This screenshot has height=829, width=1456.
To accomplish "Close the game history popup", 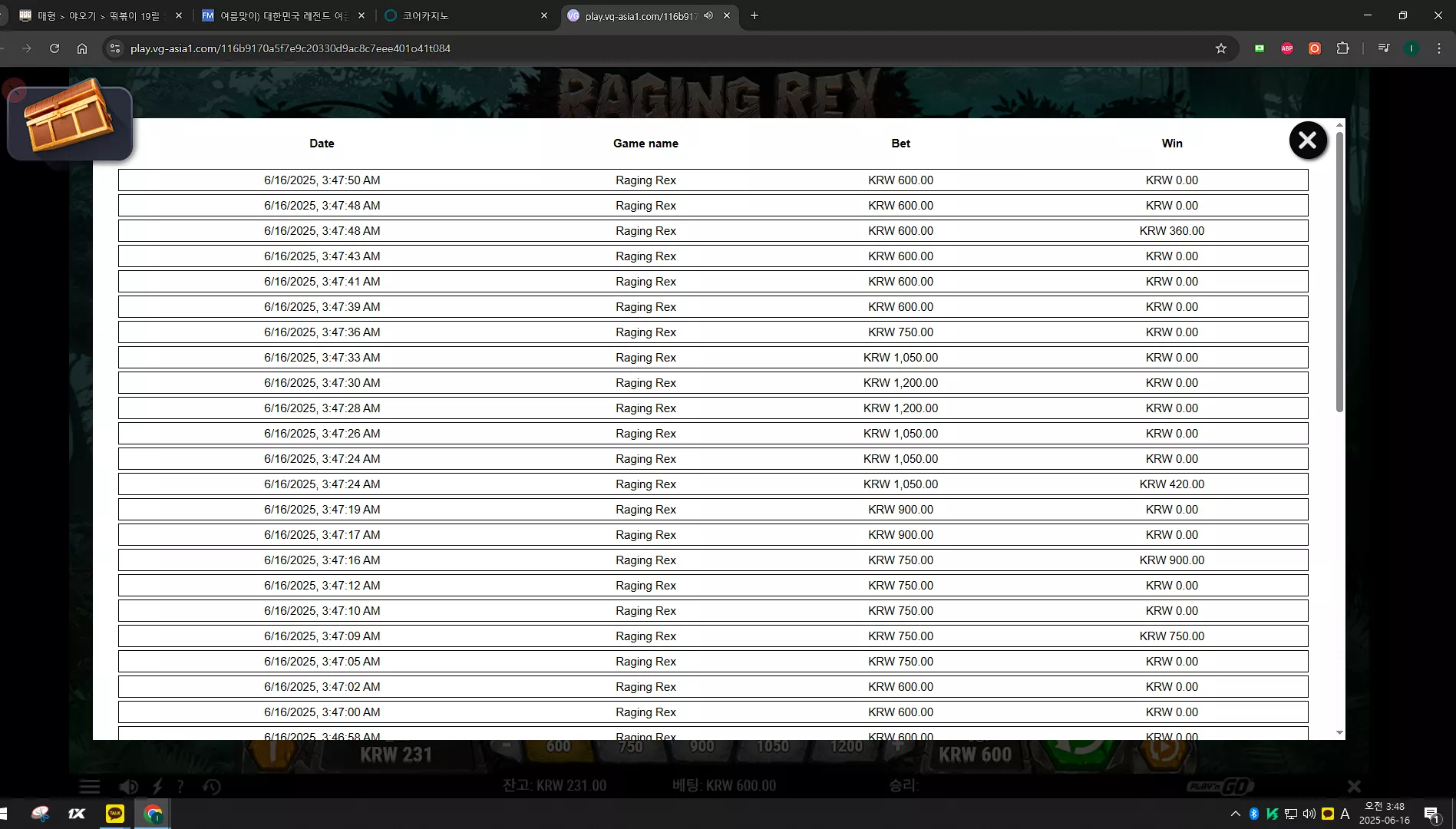I will 1308,140.
